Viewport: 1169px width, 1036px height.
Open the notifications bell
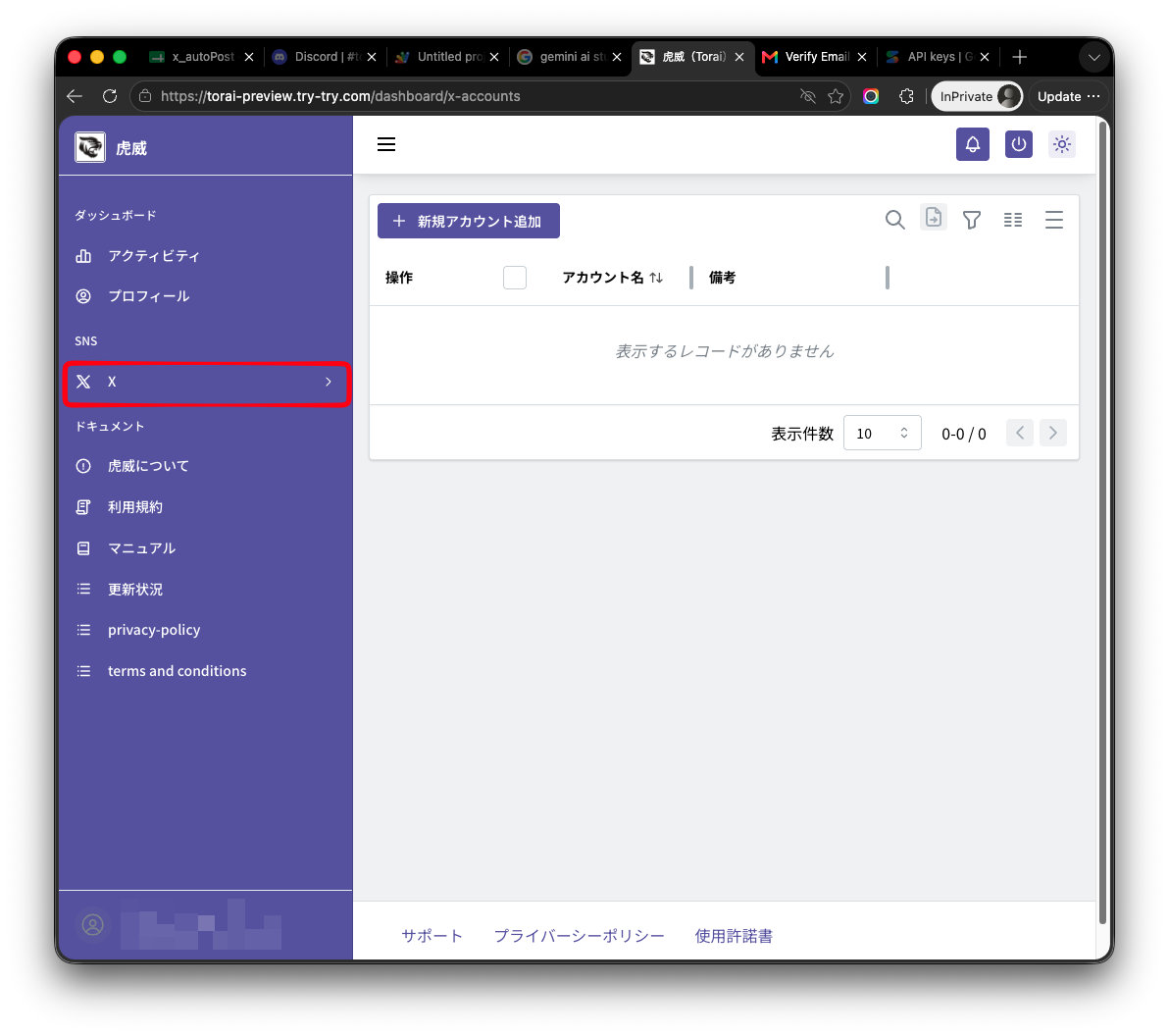(x=972, y=144)
